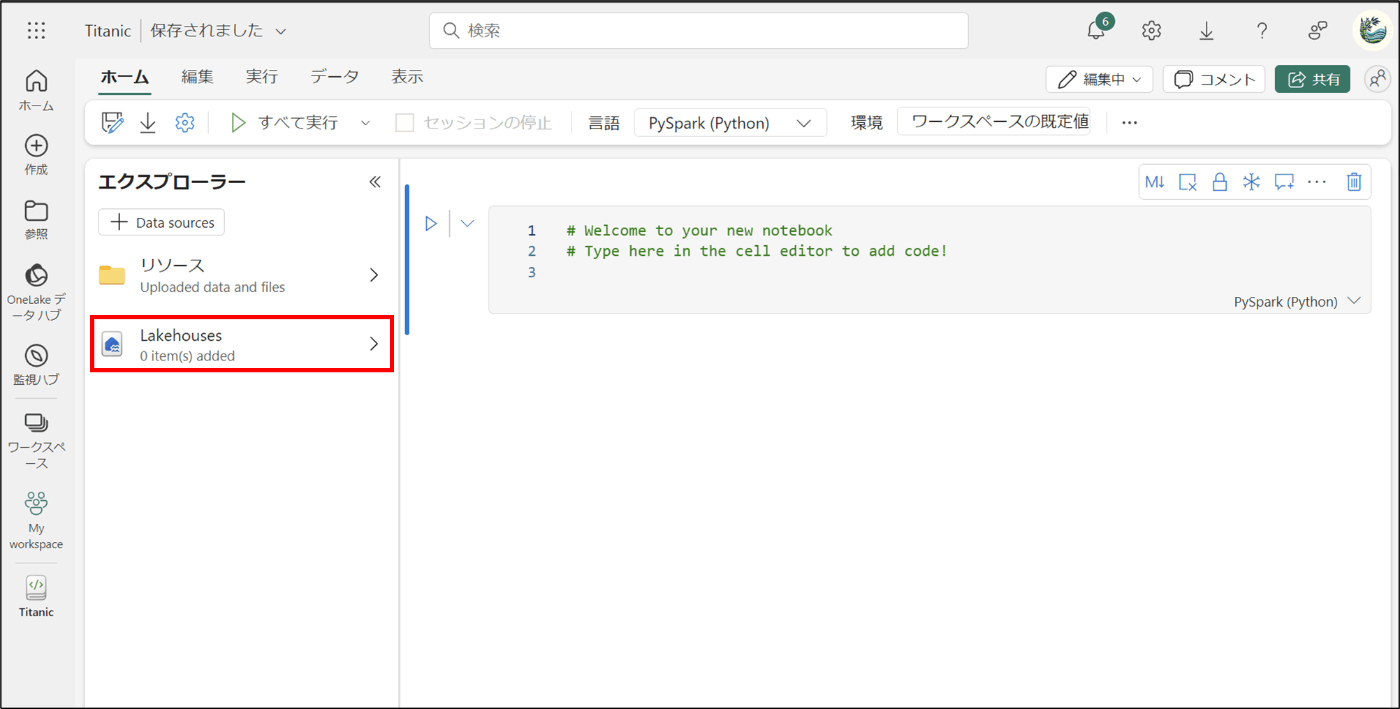Screen dimensions: 1400x709
Task: Select Titanic notebook in left sidebar
Action: pyautogui.click(x=36, y=596)
